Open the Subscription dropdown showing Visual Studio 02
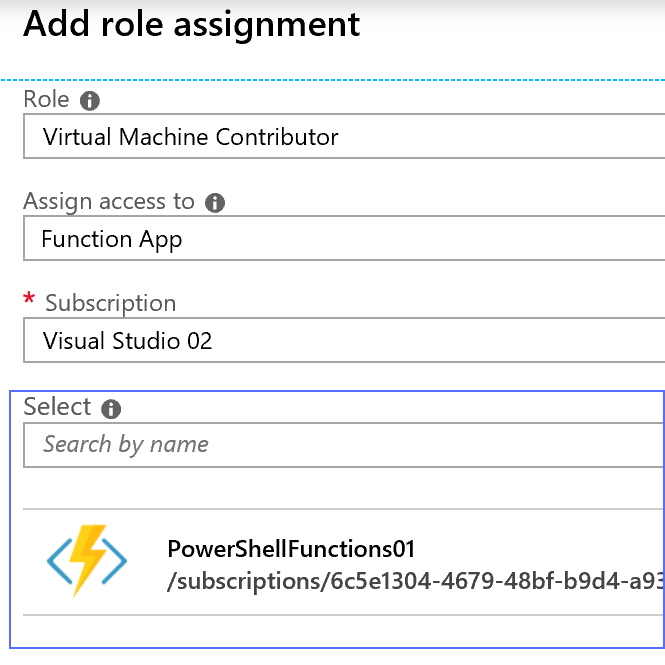The height and width of the screenshot is (665, 665). click(344, 341)
